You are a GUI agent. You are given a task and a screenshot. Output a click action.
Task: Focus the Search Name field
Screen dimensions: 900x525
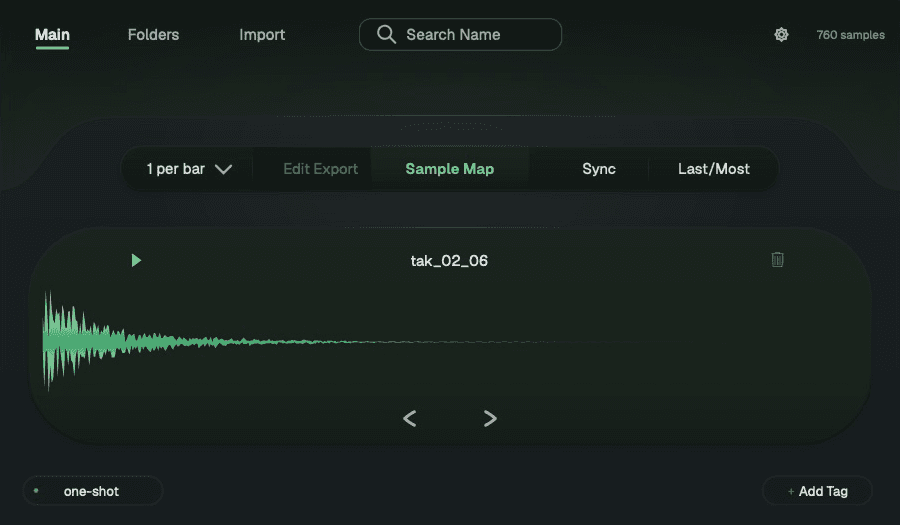[x=460, y=34]
